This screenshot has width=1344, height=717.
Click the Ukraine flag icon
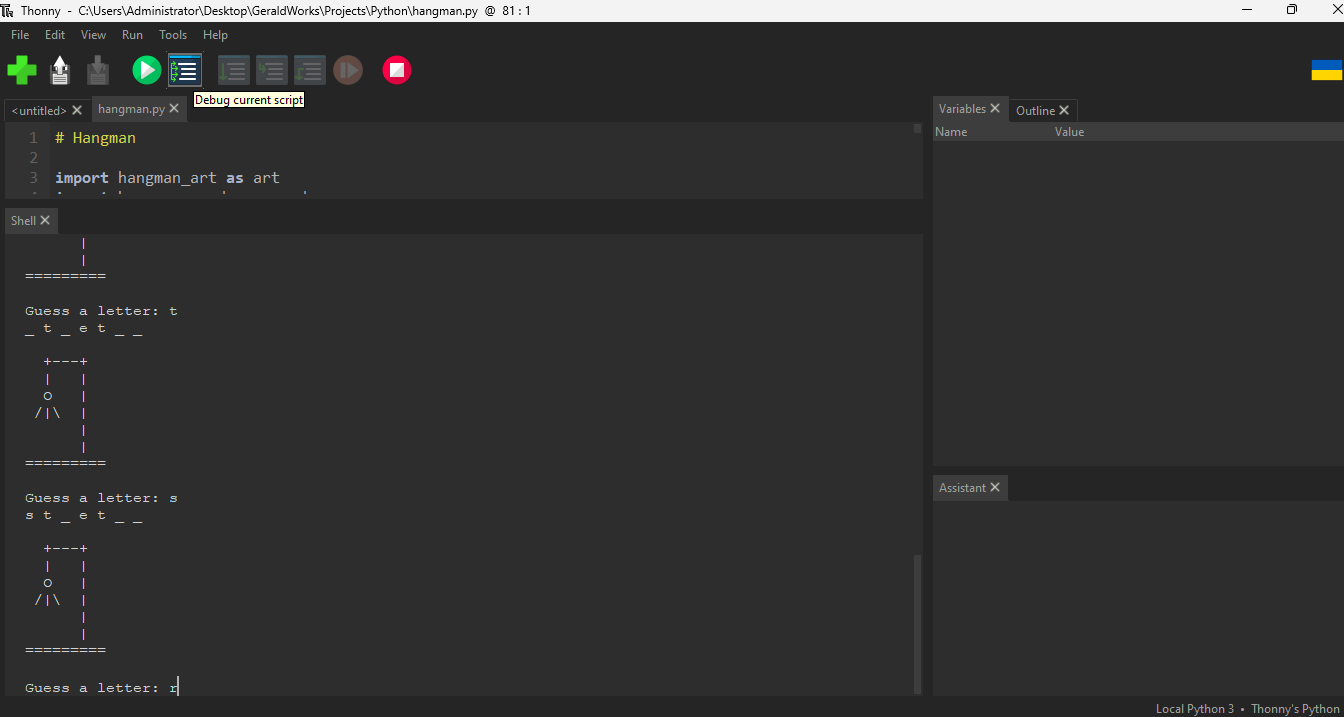(1326, 70)
